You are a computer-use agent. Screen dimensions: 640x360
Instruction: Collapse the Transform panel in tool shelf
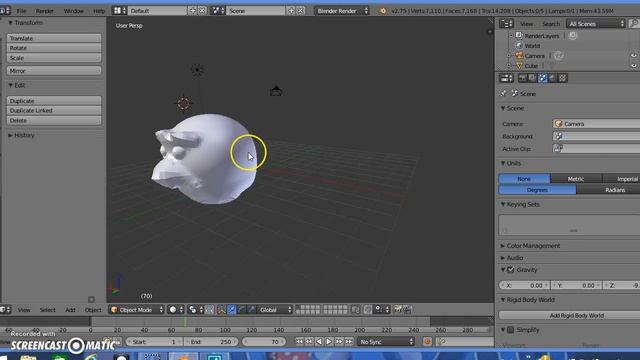tap(25, 23)
